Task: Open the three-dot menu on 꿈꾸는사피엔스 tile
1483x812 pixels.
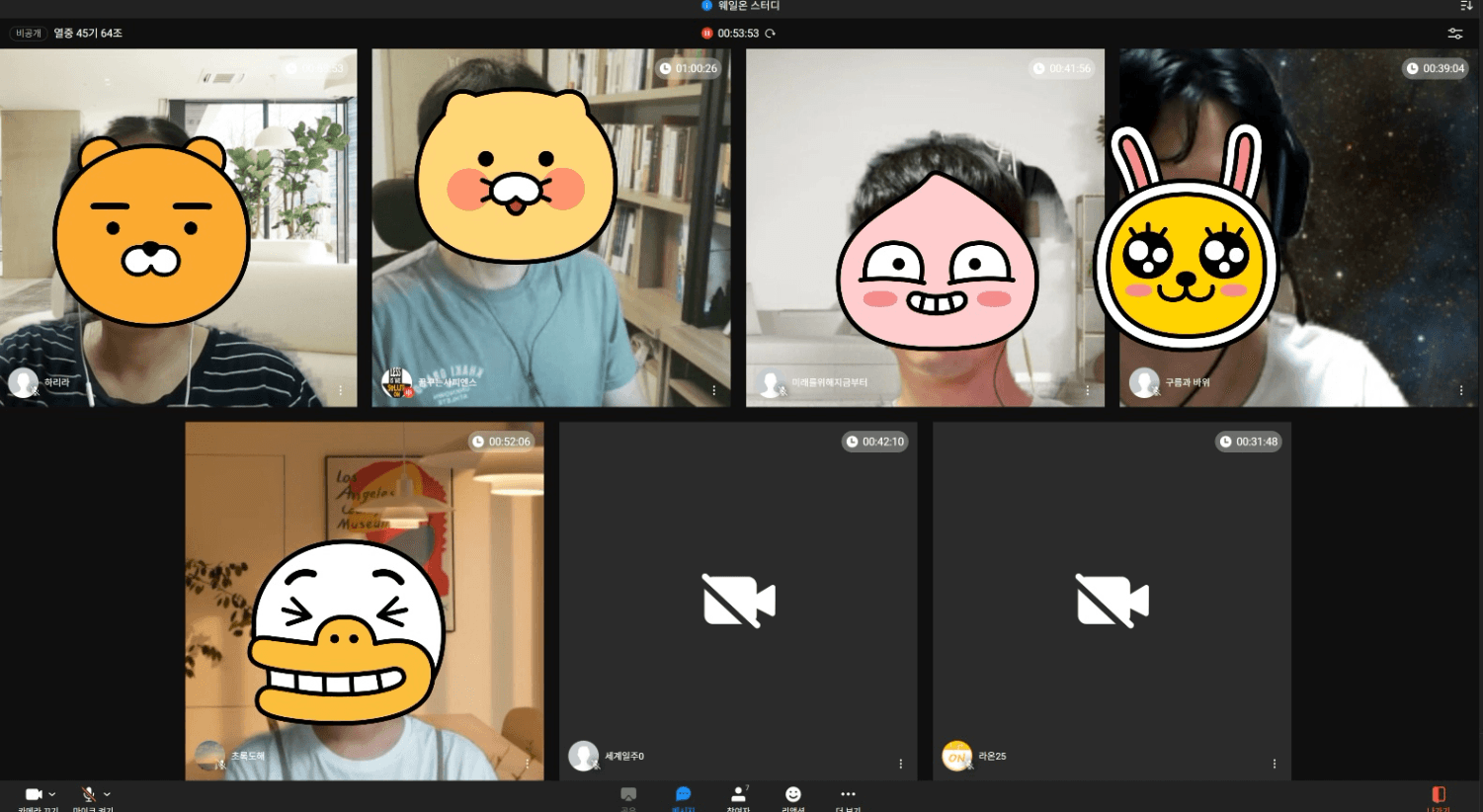Action: tap(714, 390)
